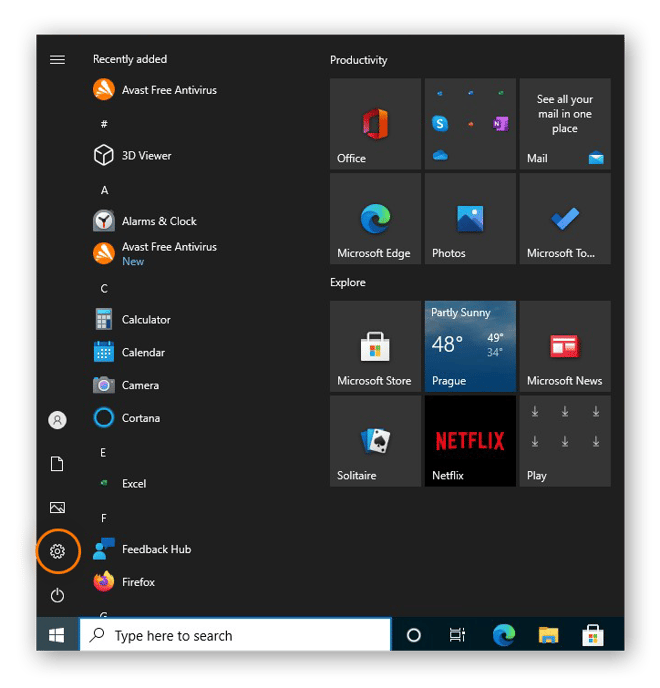The image size is (660, 688).
Task: Open the Office tile
Action: (375, 124)
